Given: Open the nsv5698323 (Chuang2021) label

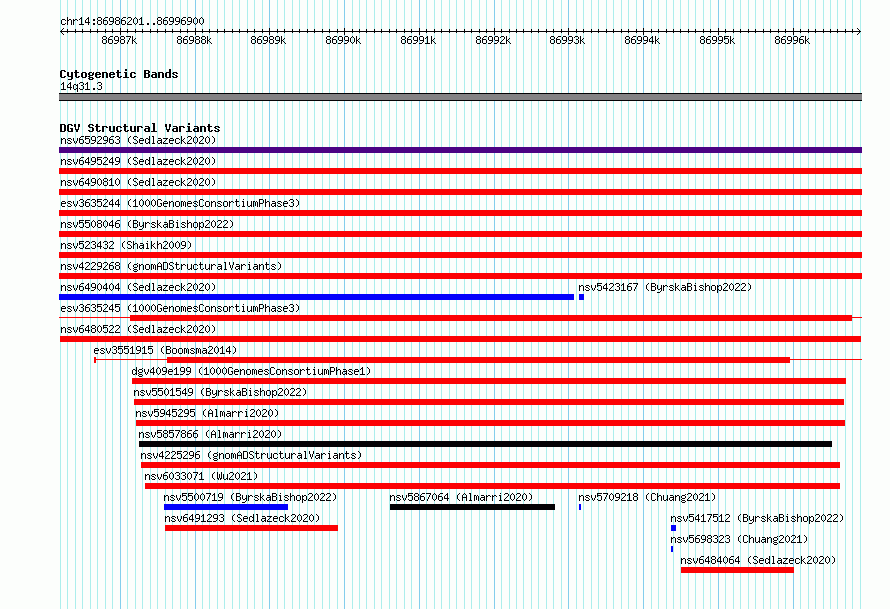Looking at the screenshot, I should tap(739, 539).
